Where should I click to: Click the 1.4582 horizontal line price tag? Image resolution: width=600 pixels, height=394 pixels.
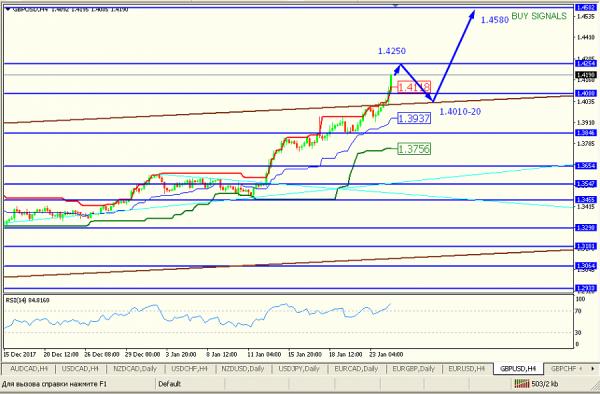pos(585,7)
